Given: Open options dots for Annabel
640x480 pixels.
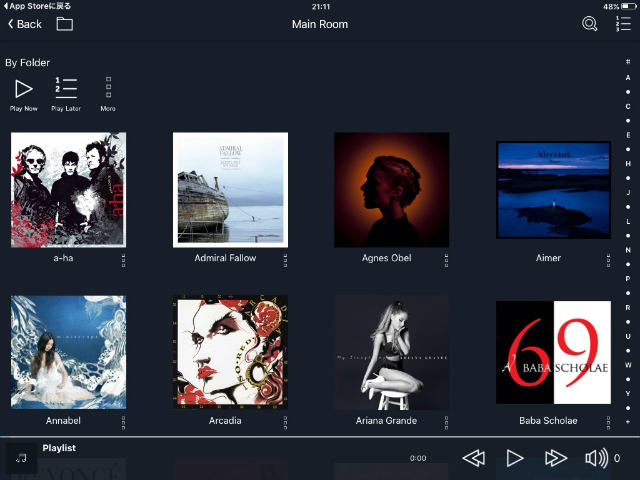Looking at the screenshot, I should pos(123,423).
